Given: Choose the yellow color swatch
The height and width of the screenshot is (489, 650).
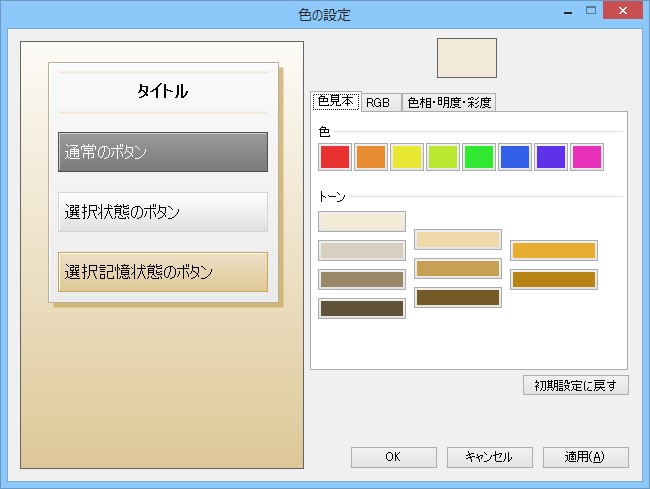Looking at the screenshot, I should click(x=407, y=157).
